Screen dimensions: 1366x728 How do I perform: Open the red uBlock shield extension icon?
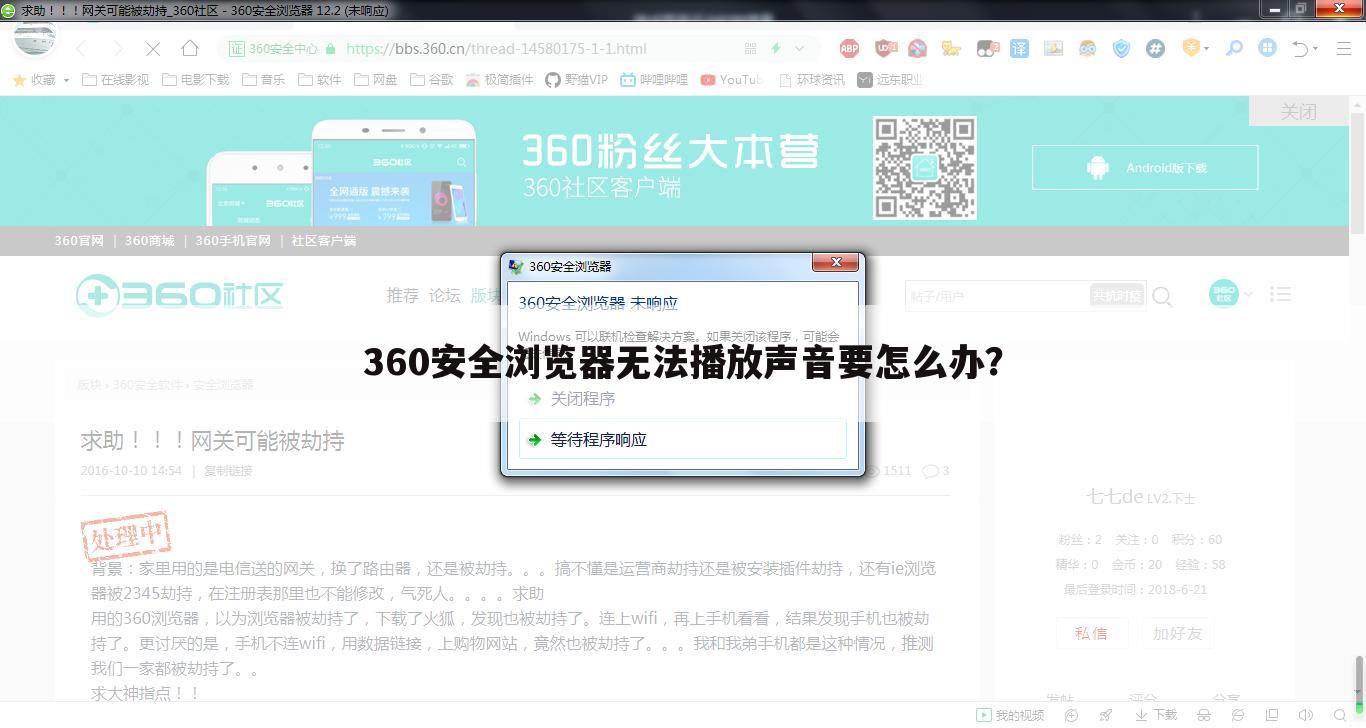884,48
